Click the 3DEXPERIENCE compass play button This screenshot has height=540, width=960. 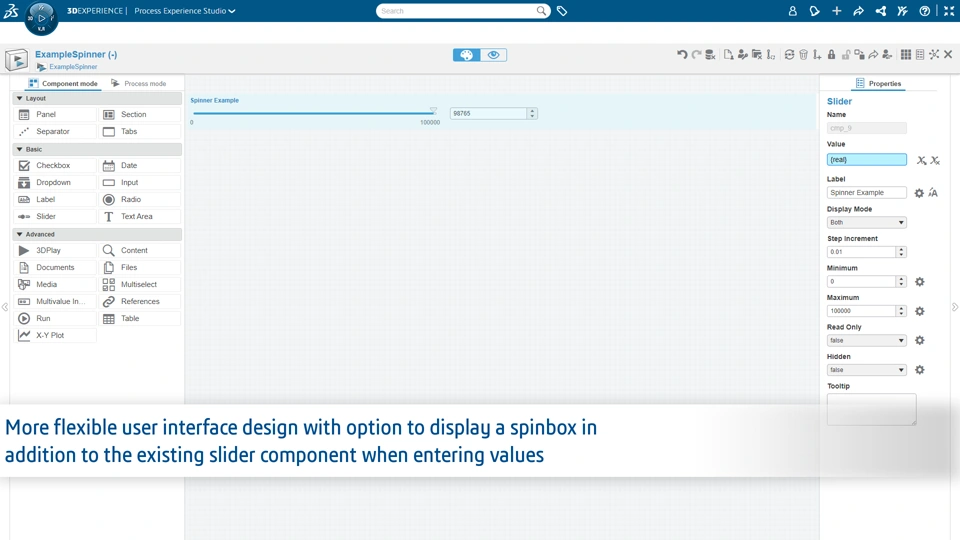42,18
